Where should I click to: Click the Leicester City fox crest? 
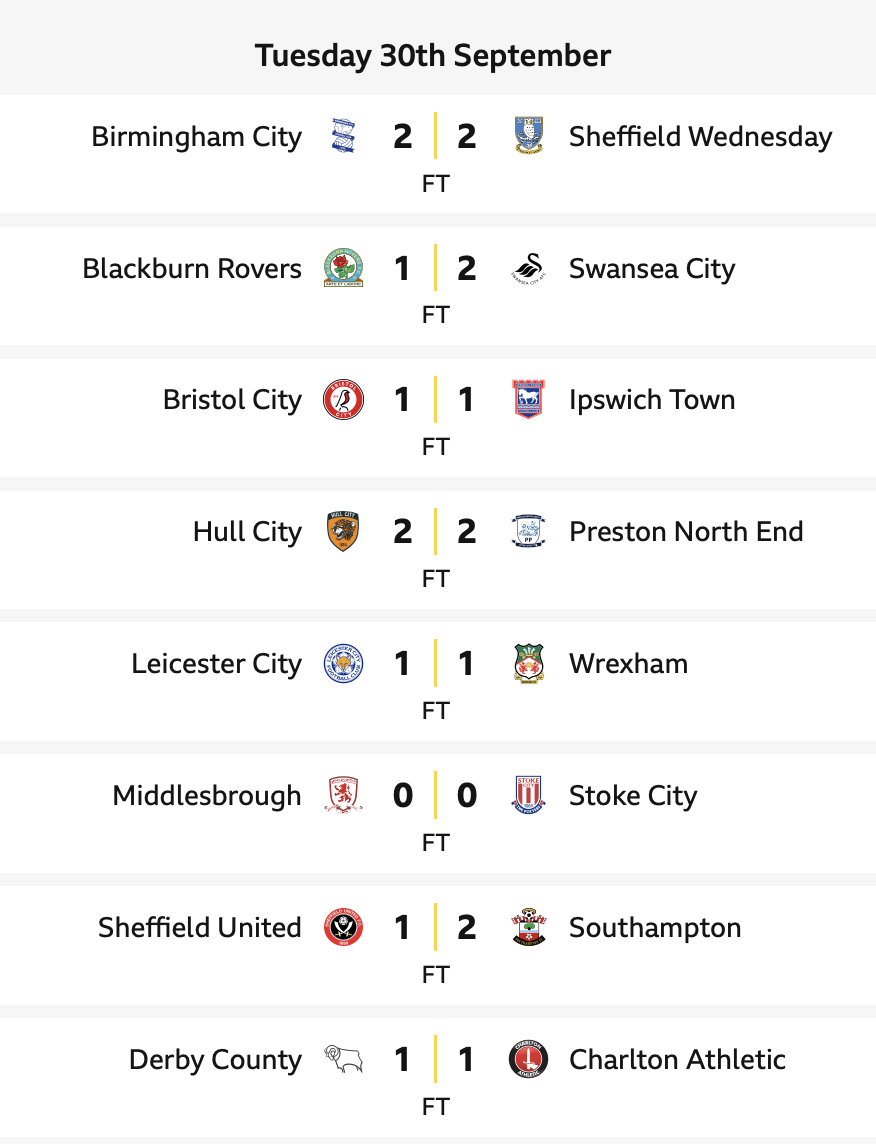(343, 664)
